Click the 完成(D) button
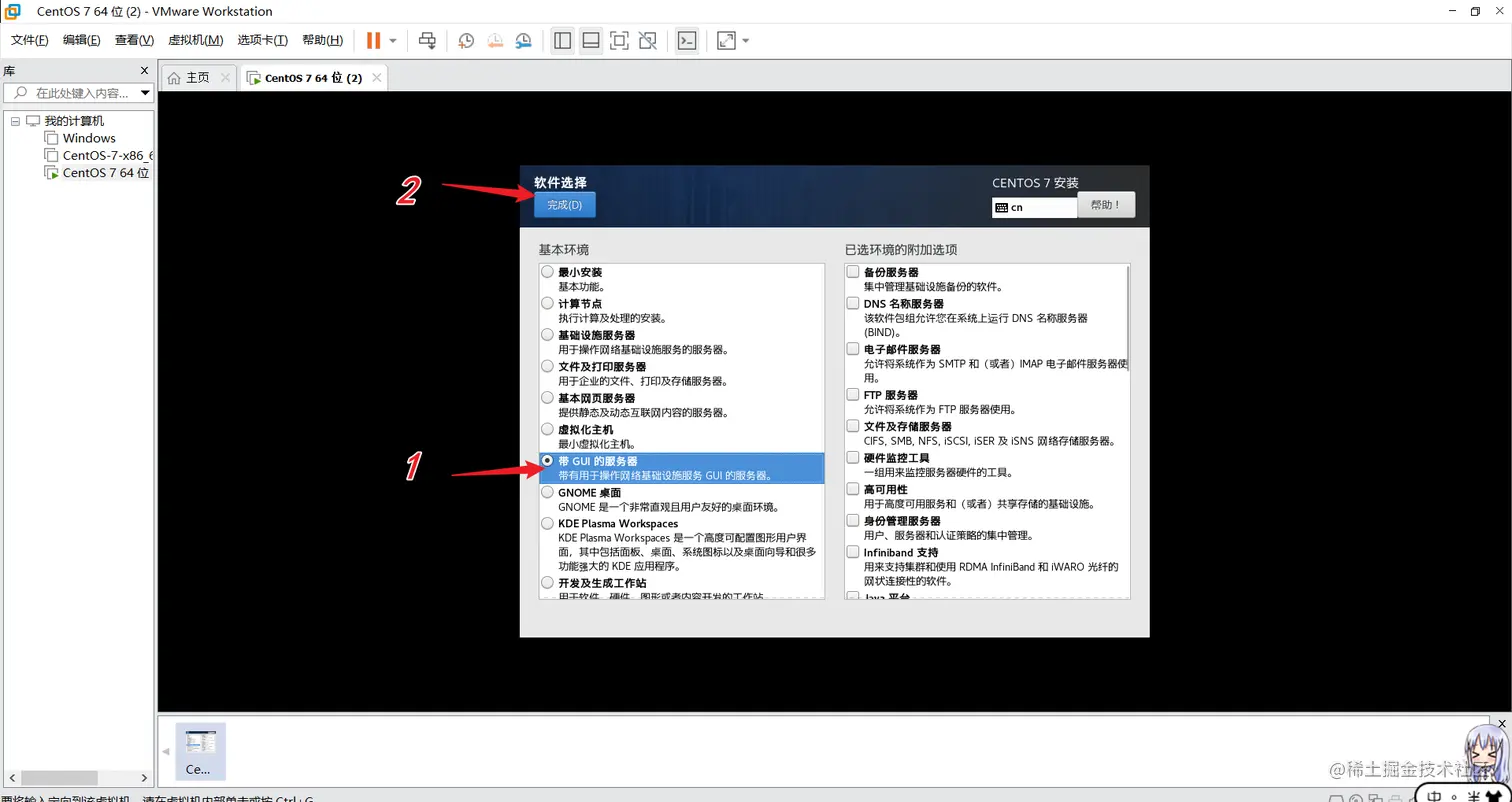Screen dimensions: 1512x802 coord(565,204)
